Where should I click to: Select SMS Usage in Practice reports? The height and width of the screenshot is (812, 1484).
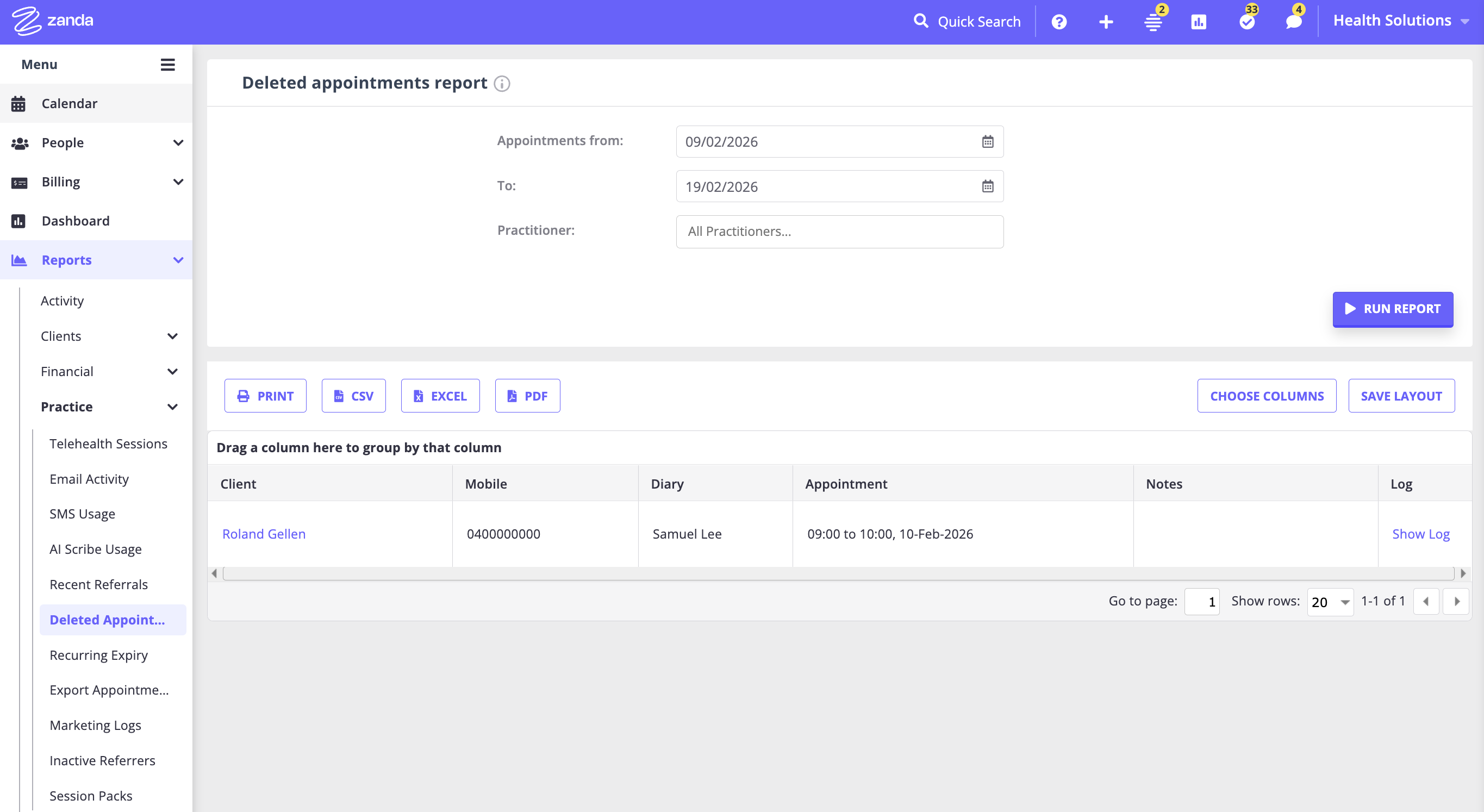pos(83,514)
